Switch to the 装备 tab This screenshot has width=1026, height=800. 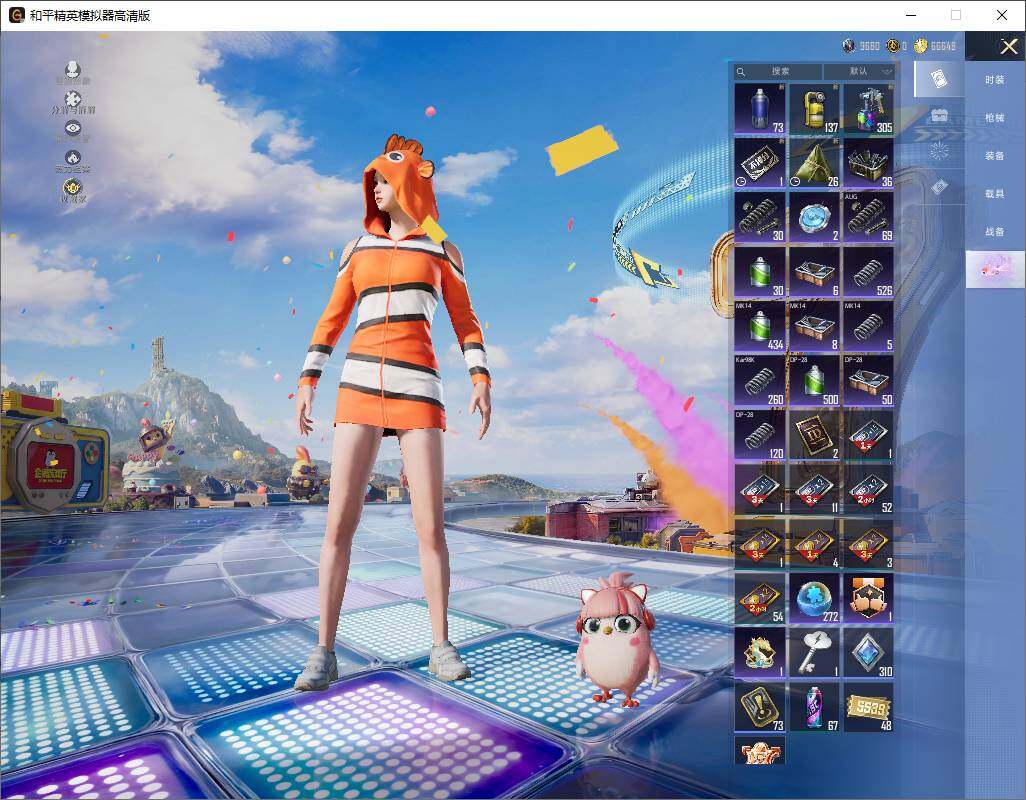click(x=995, y=156)
